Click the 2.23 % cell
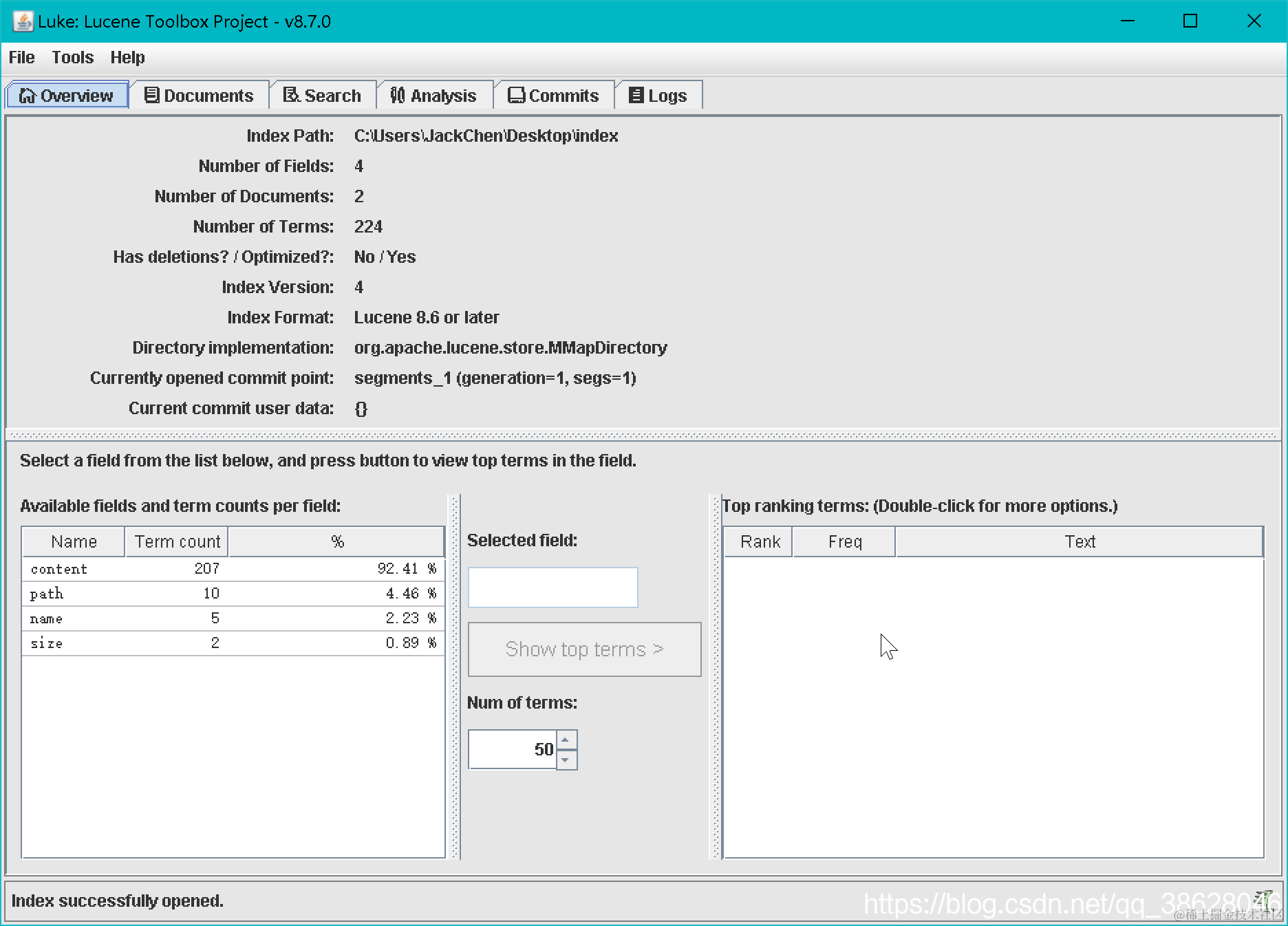Viewport: 1288px width, 926px height. pos(336,618)
